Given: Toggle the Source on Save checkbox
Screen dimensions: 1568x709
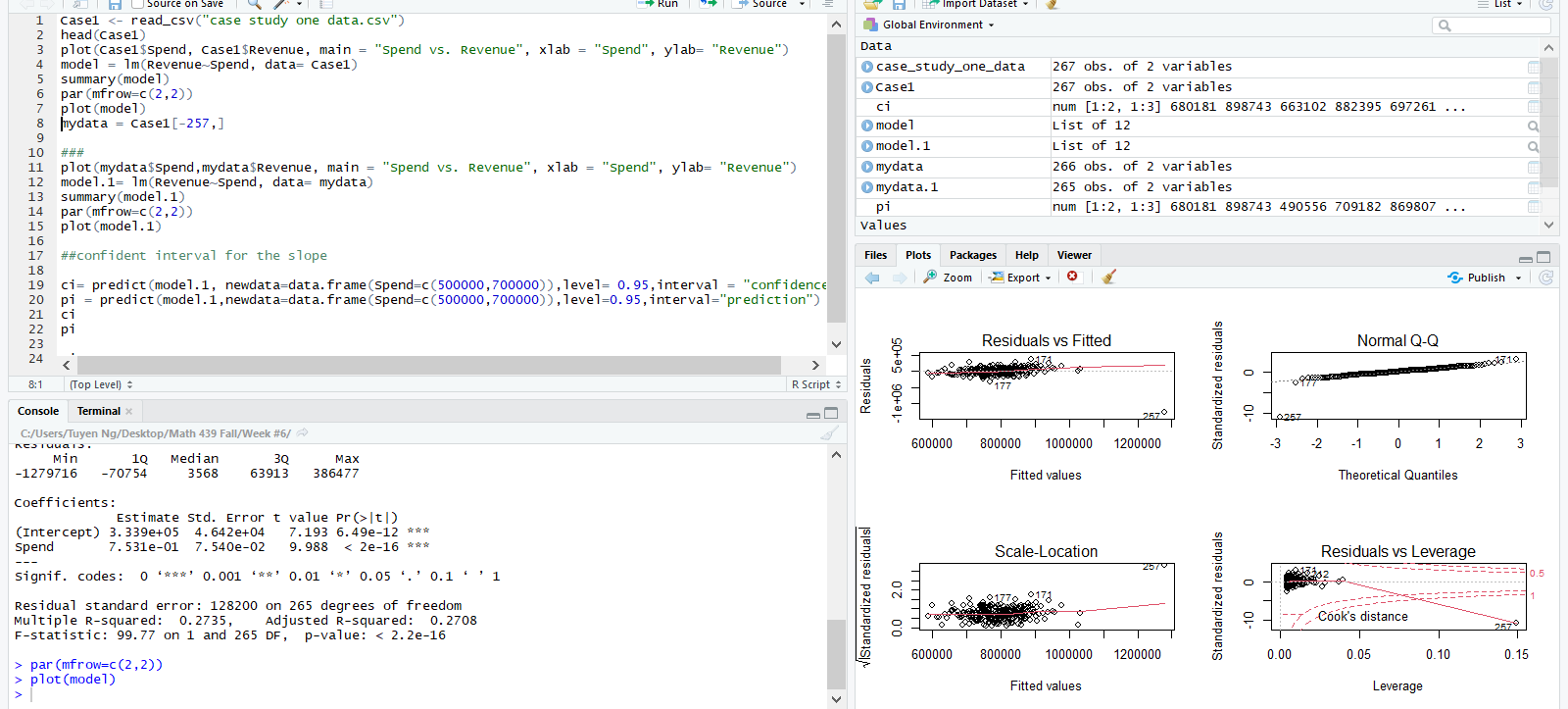Looking at the screenshot, I should [x=138, y=5].
